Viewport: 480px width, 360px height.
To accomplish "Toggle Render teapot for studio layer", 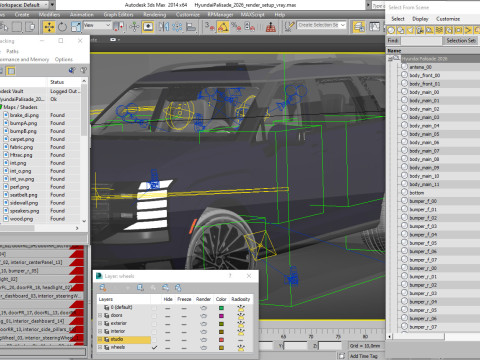I will click(x=203, y=339).
